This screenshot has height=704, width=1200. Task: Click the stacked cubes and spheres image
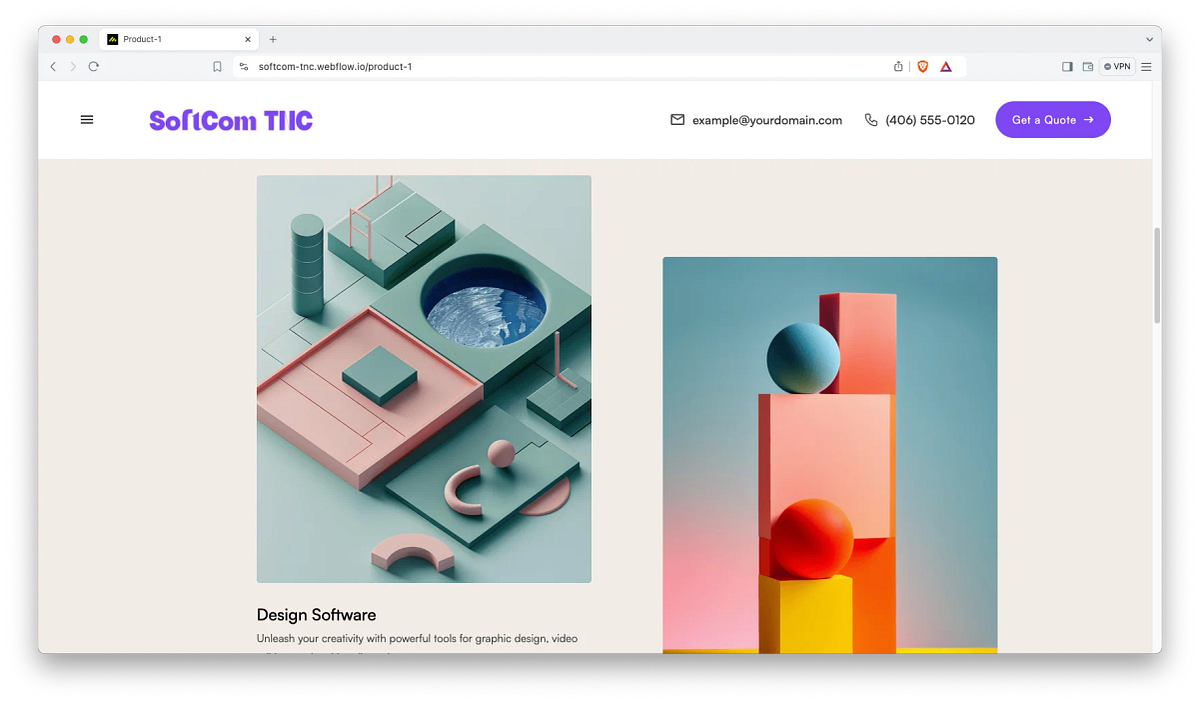click(x=830, y=455)
